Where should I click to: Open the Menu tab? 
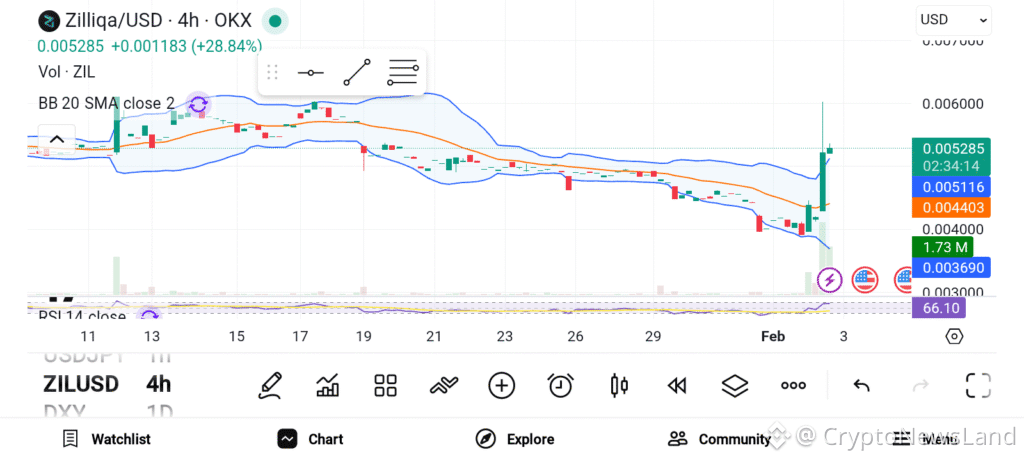[925, 439]
